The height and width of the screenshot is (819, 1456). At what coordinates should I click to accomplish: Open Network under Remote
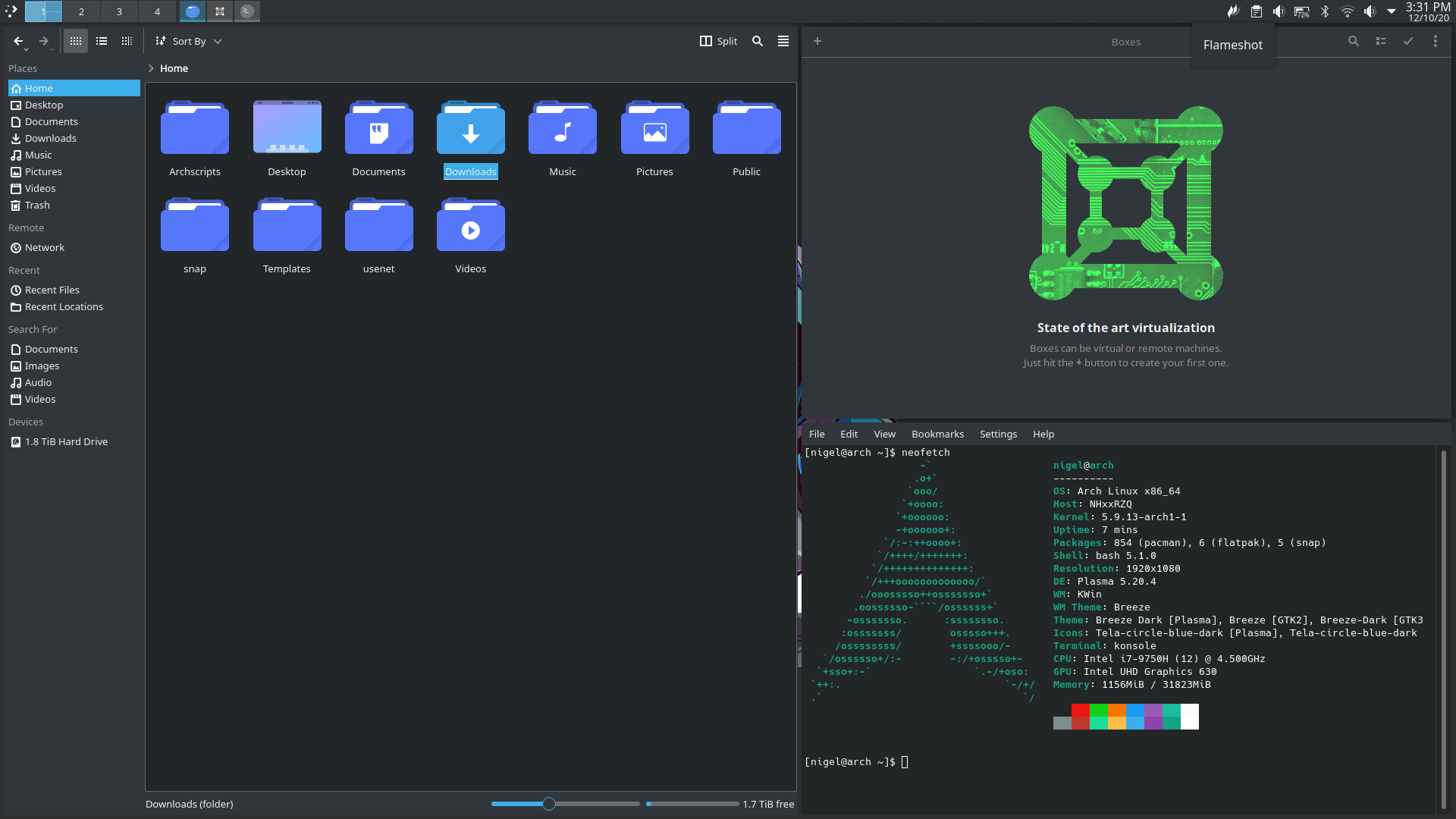74,247
